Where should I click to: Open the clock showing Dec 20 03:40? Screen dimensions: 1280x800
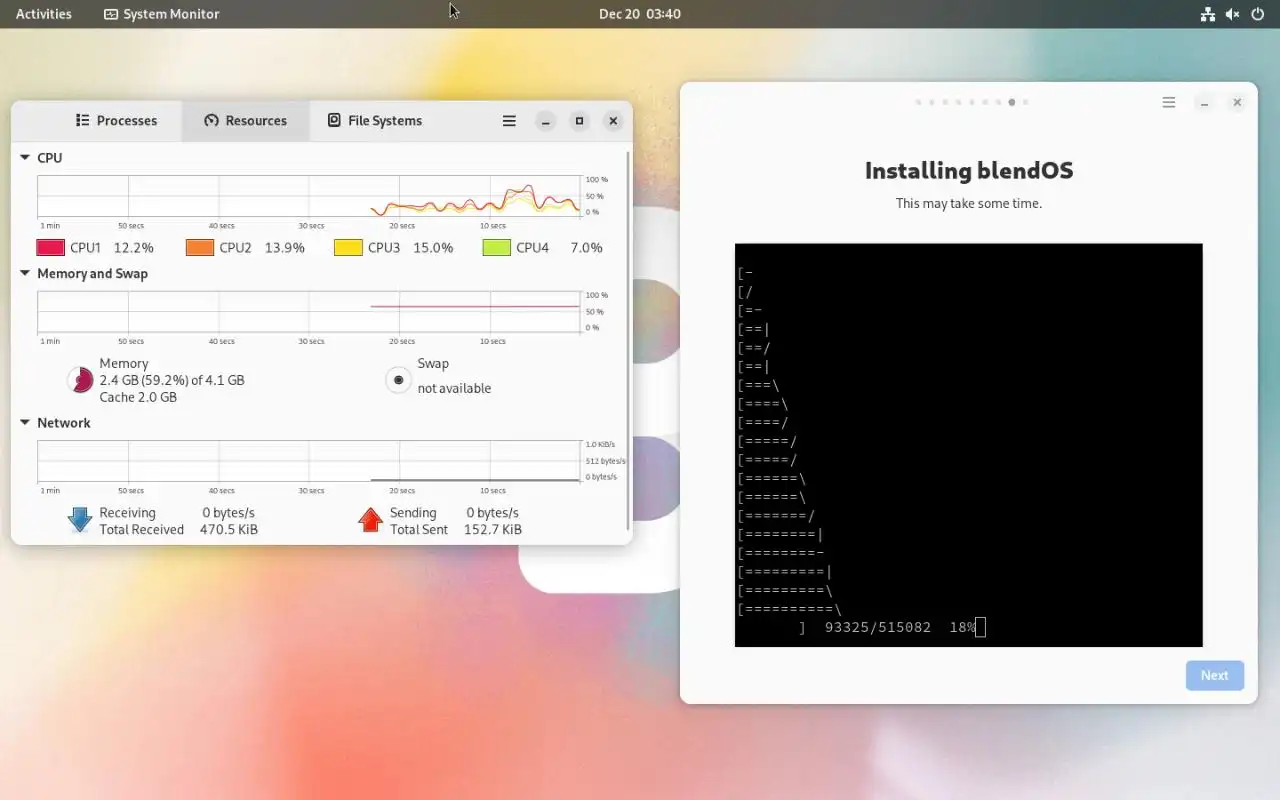(x=640, y=14)
